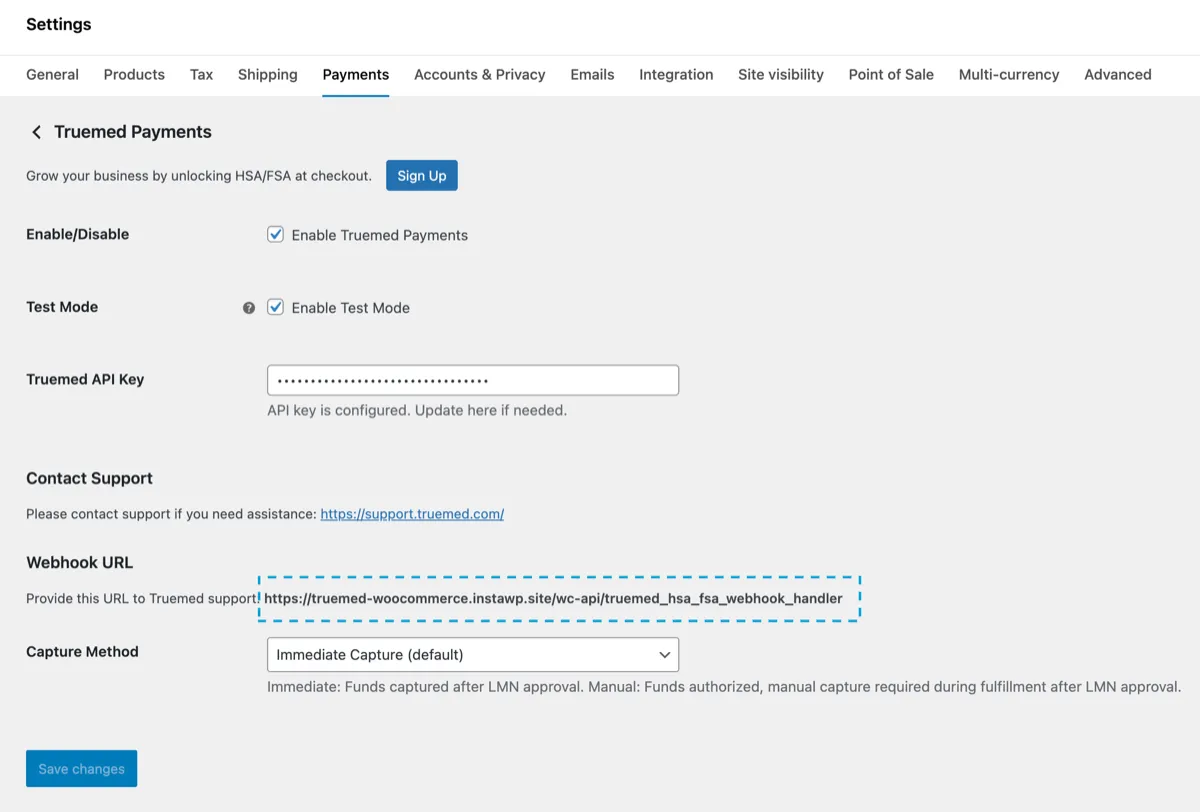
Task: Switch to the Point of Sale tab
Action: coord(891,75)
